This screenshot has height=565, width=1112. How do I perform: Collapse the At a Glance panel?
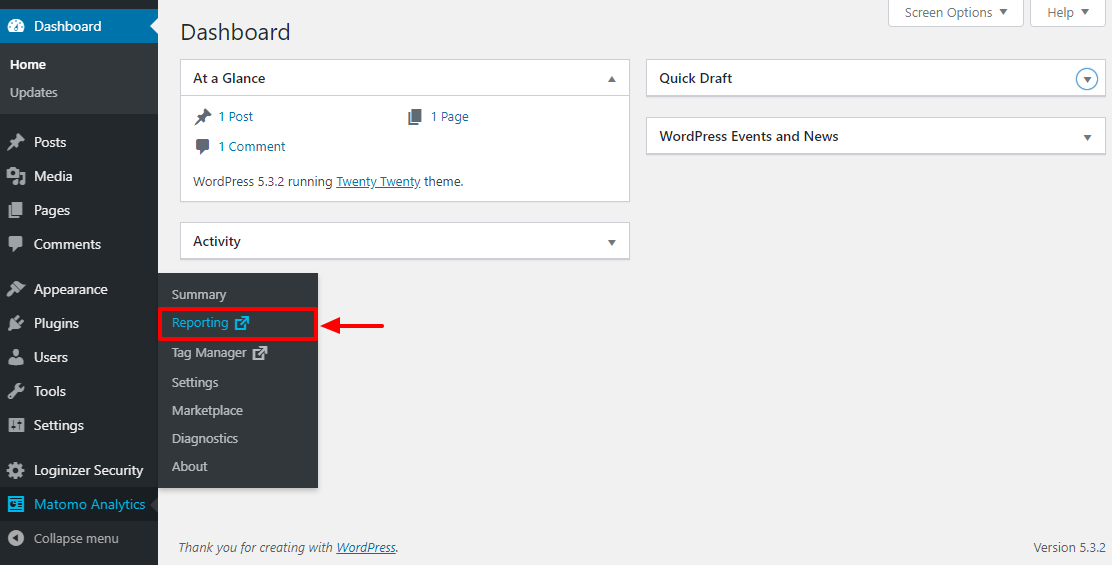click(612, 79)
